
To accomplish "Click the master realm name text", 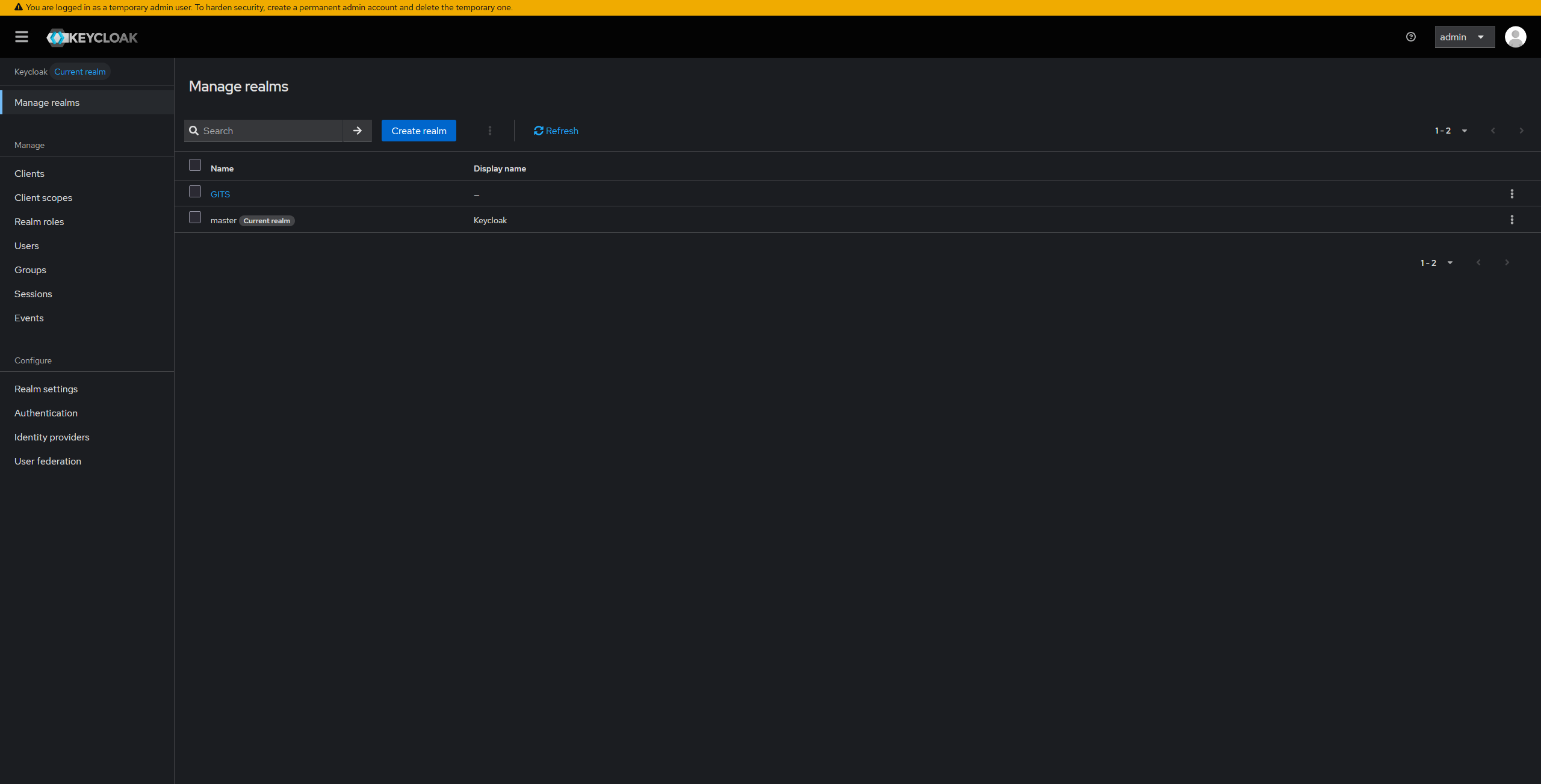I will 223,220.
